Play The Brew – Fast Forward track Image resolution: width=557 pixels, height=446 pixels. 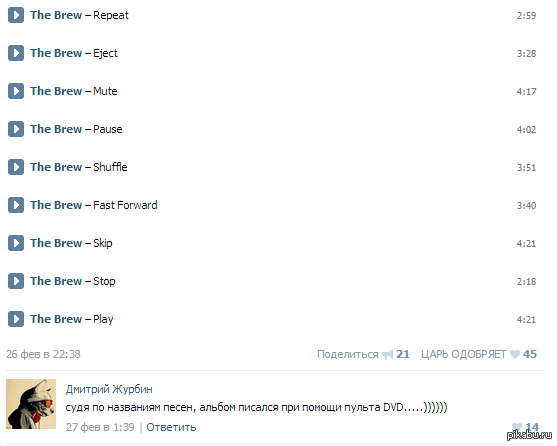[x=16, y=205]
